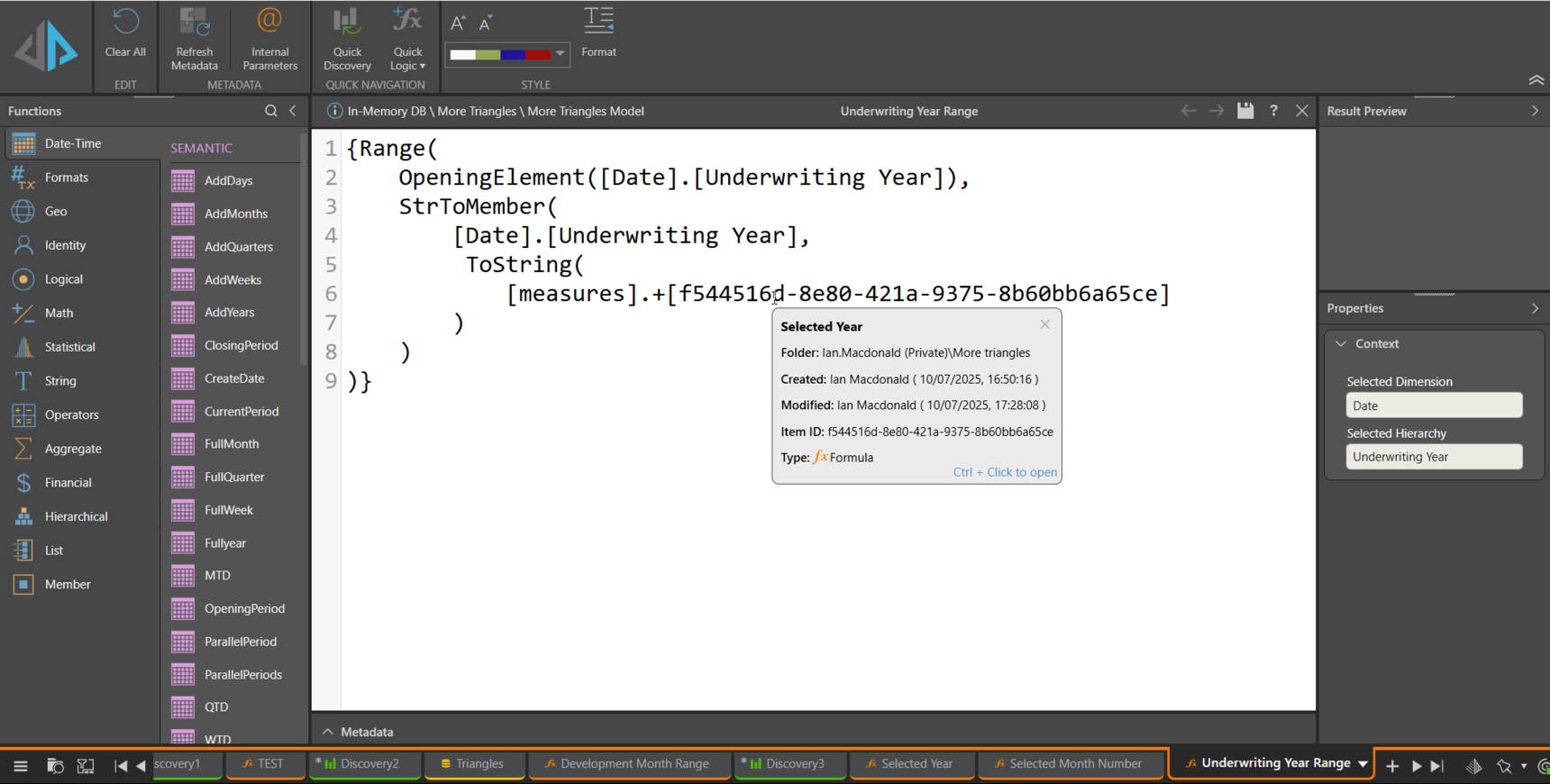Viewport: 1550px width, 784px height.
Task: Collapse the ribbon with the double chevron
Action: tap(1536, 80)
